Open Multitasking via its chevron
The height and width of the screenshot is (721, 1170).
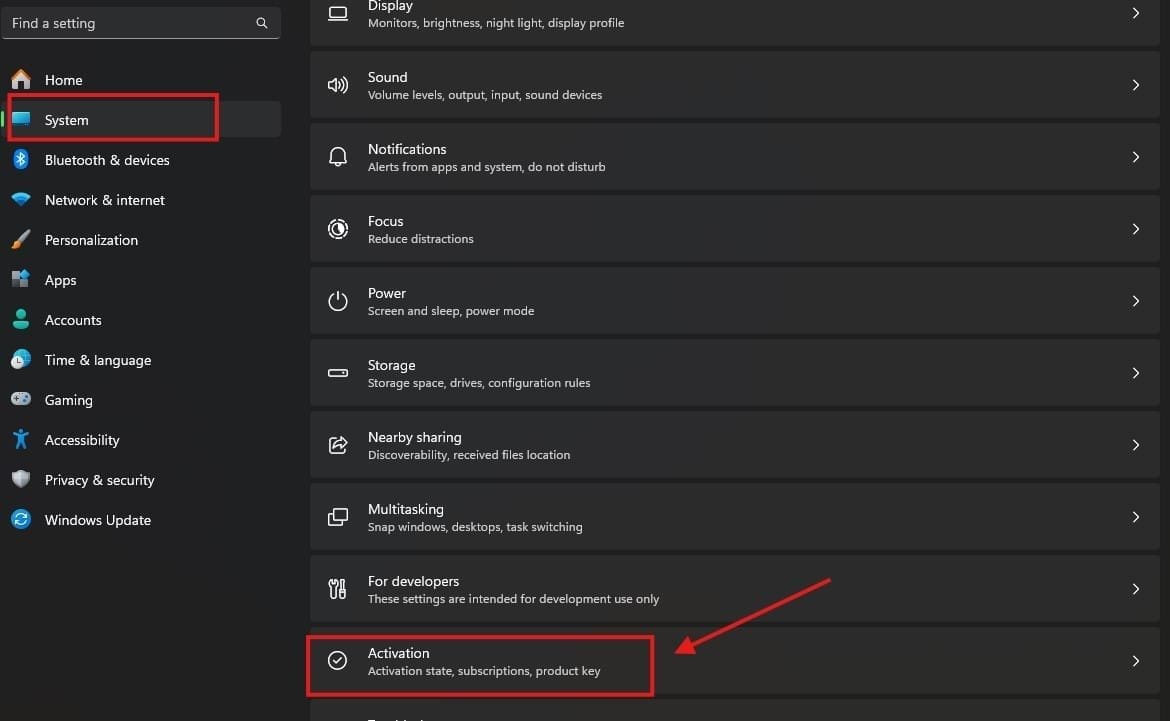point(1136,517)
